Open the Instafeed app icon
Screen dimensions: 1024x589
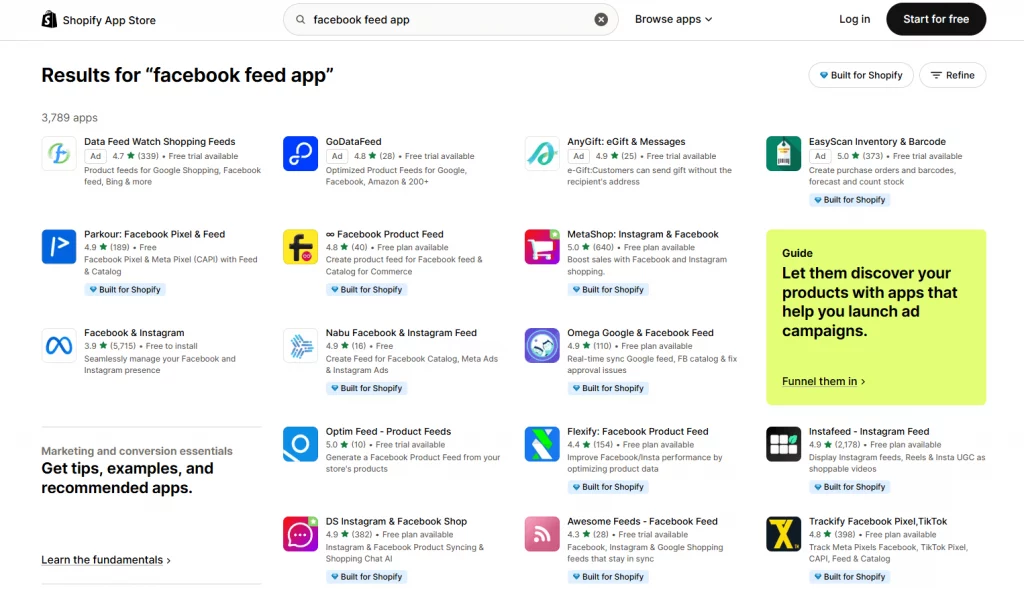[x=784, y=444]
